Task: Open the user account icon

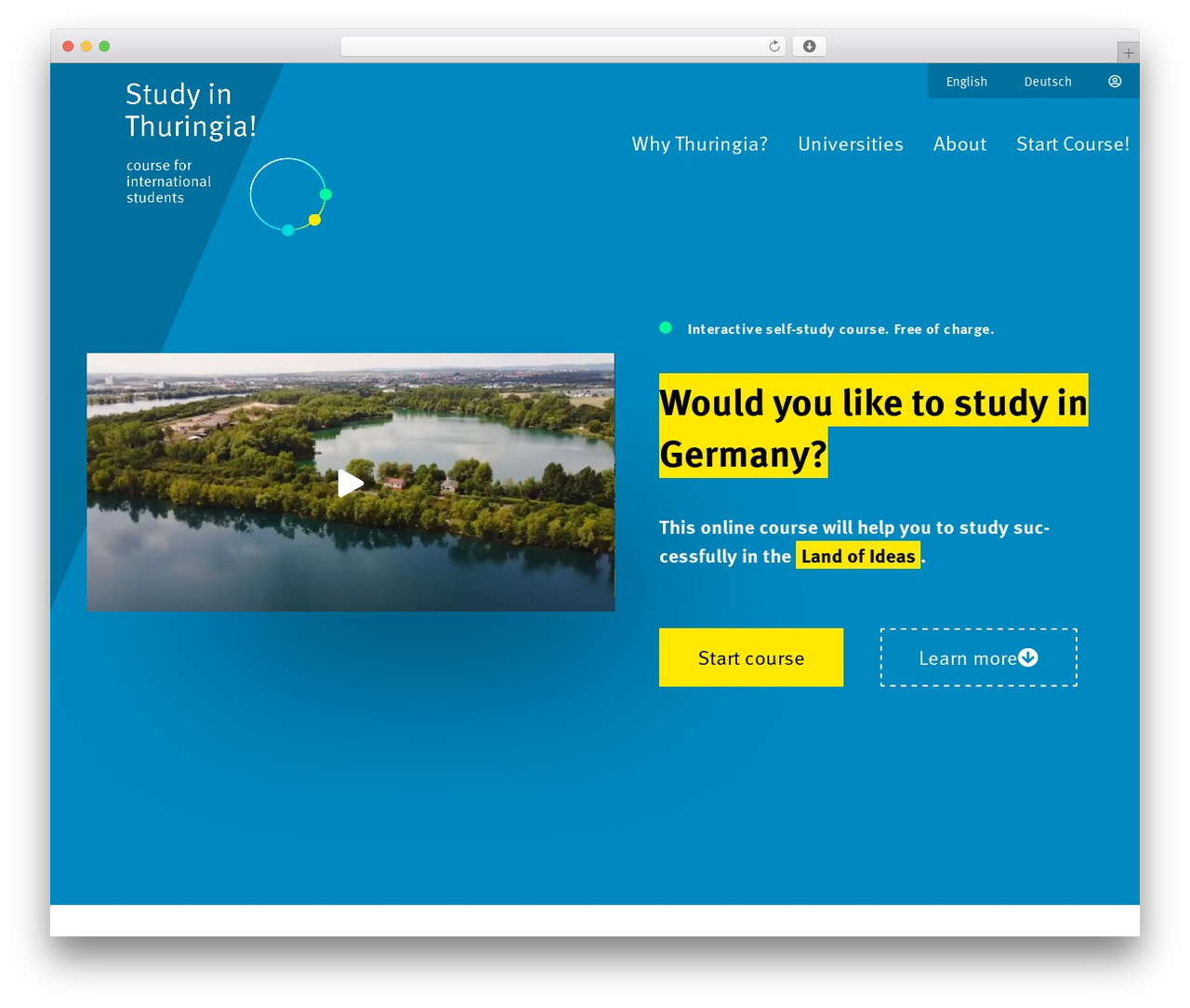Action: pyautogui.click(x=1115, y=81)
